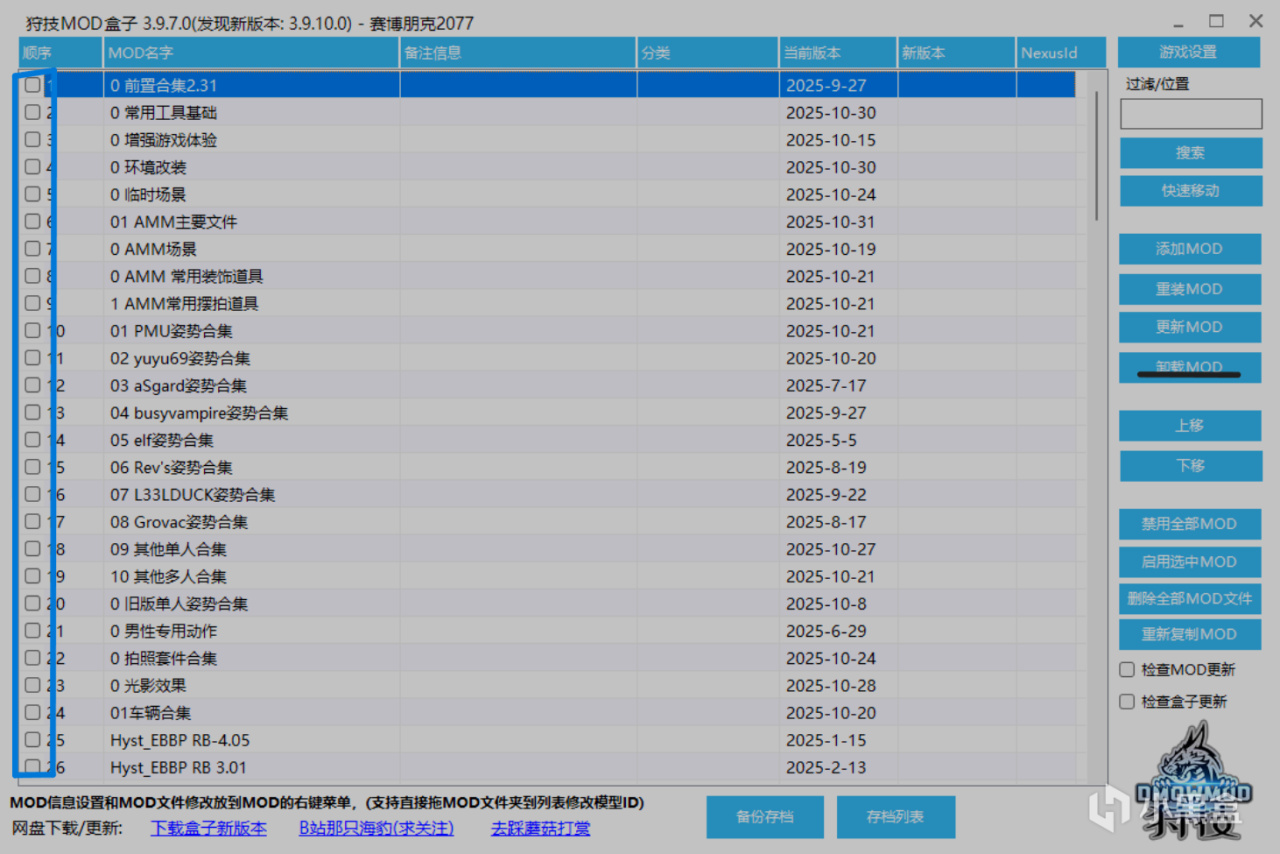Select the 0 AMM场景 mod name
Image resolution: width=1280 pixels, height=854 pixels.
tap(153, 249)
